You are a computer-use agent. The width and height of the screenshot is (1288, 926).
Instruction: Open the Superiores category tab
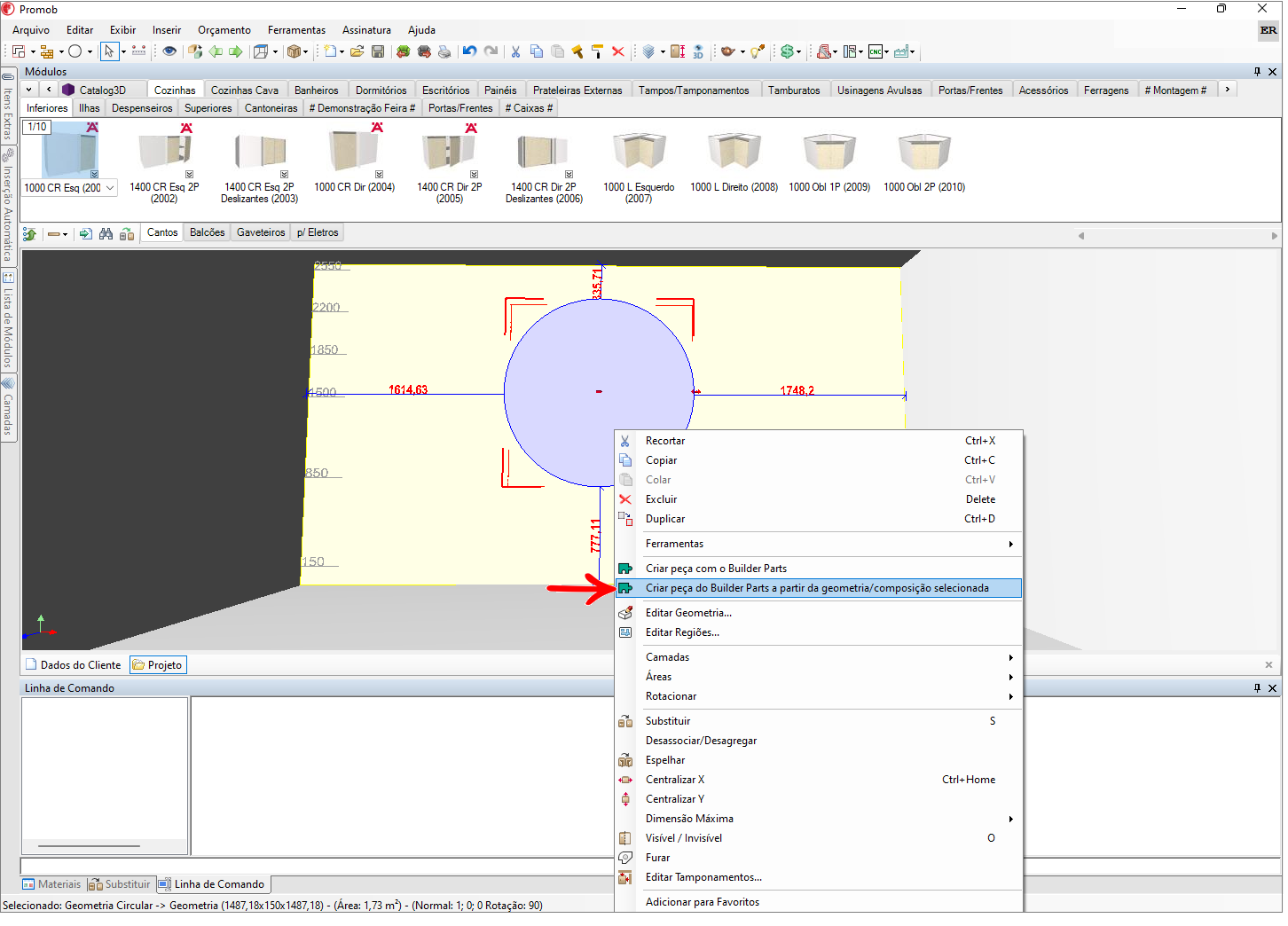(x=208, y=108)
